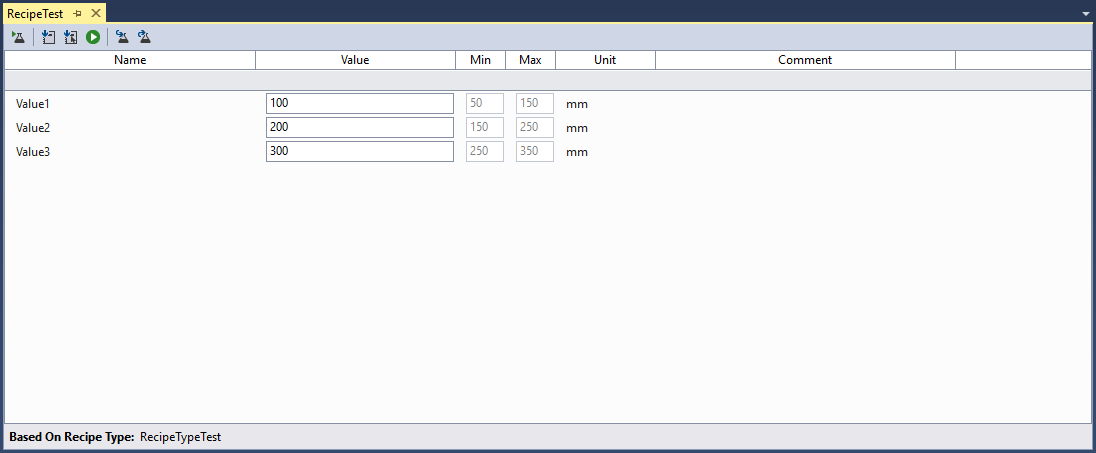Click the Unit column header
Image resolution: width=1096 pixels, height=453 pixels.
pos(605,60)
